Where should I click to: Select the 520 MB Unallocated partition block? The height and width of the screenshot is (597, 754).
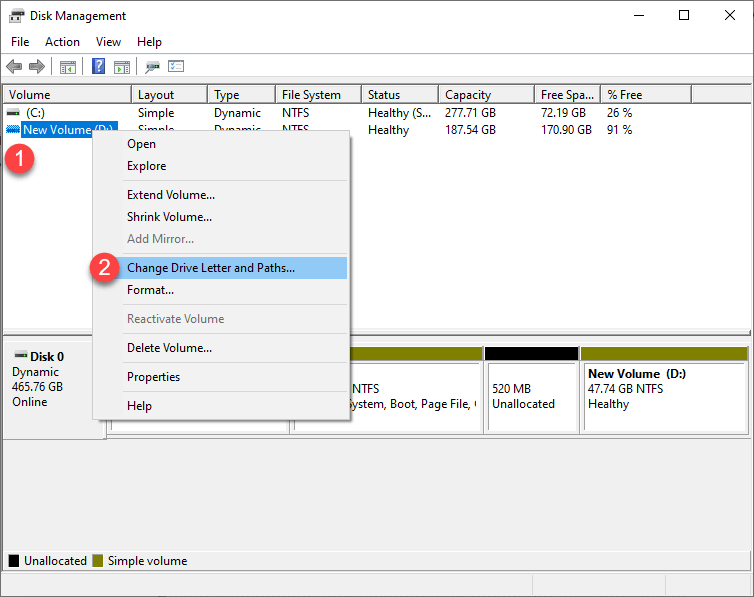(531, 390)
